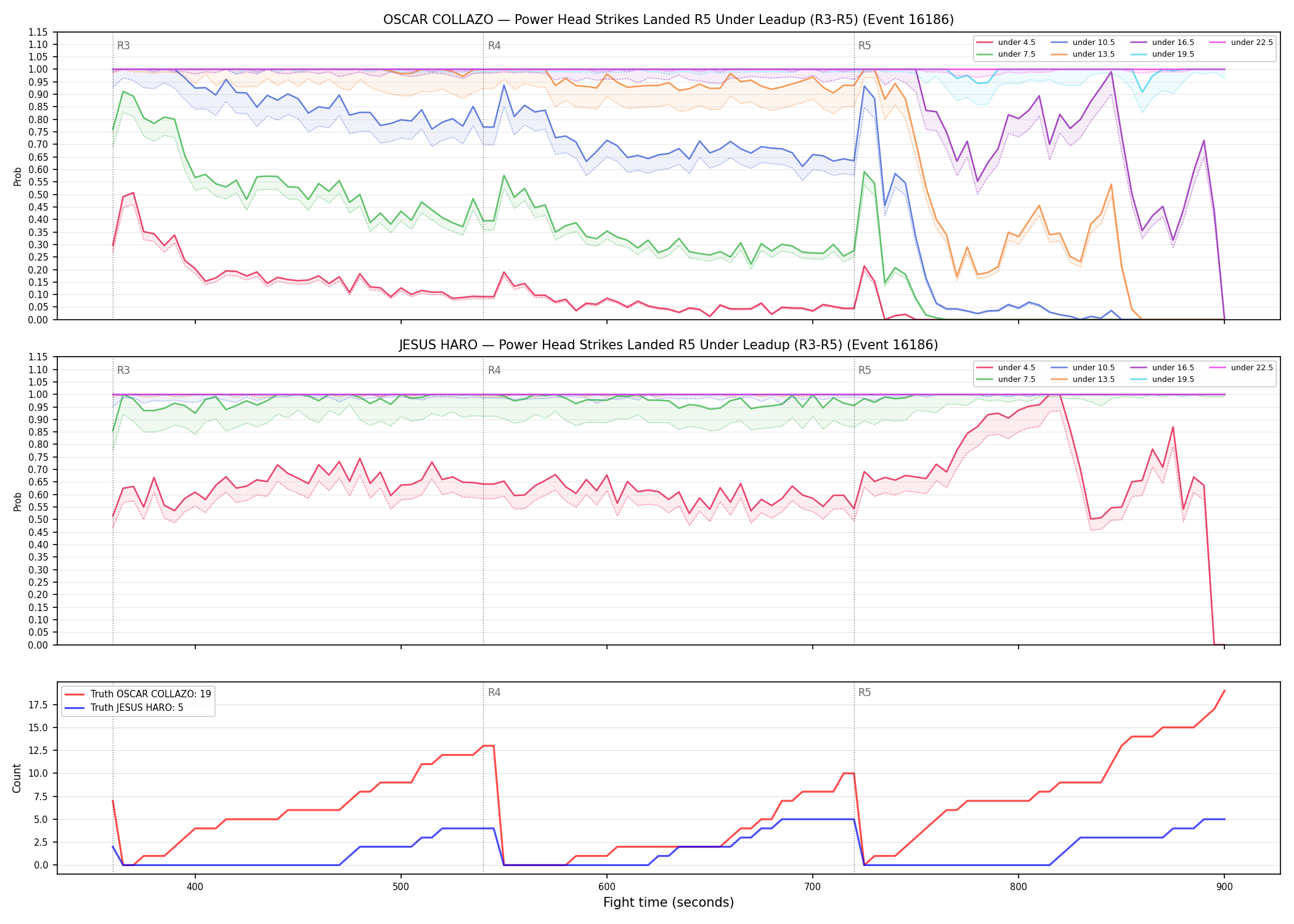The image size is (1294, 924).
Task: Click 'Truth OSCAR COLLAZO: 19' legend entry
Action: click(138, 694)
